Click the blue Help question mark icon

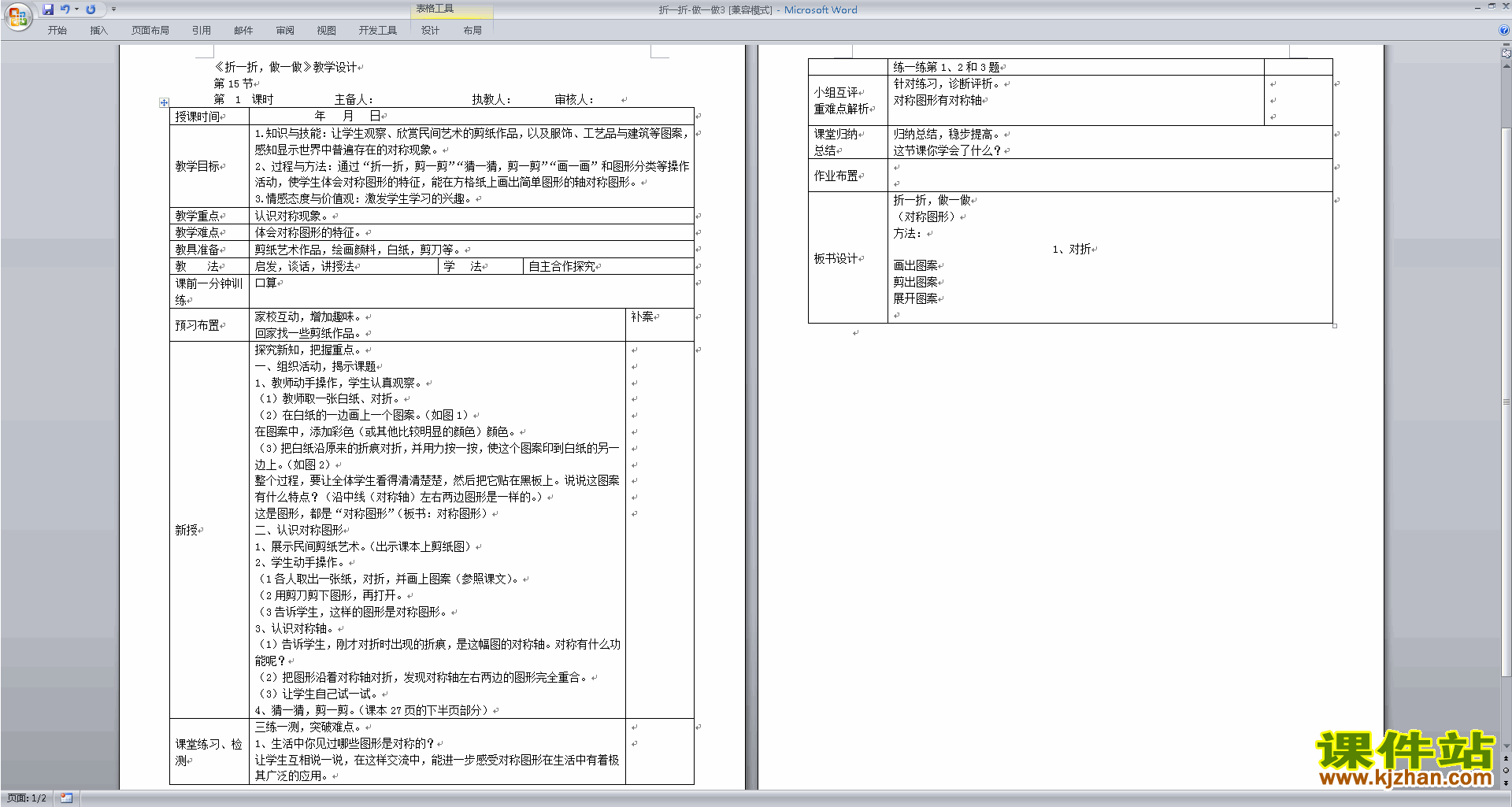point(1504,31)
